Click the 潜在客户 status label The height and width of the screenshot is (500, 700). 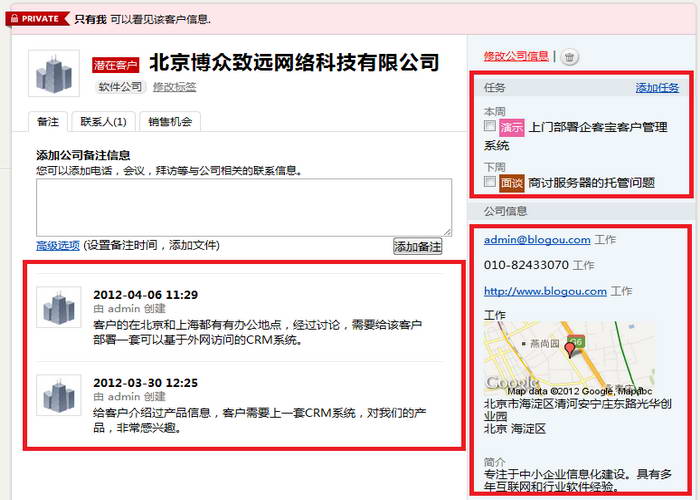(116, 65)
